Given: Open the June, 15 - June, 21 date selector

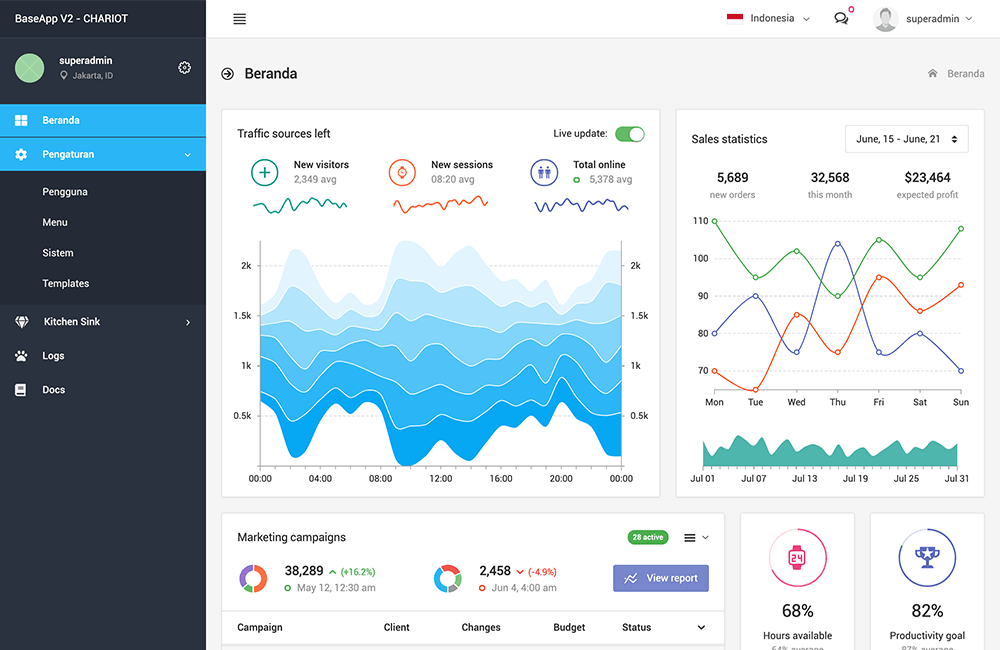Looking at the screenshot, I should (x=906, y=139).
